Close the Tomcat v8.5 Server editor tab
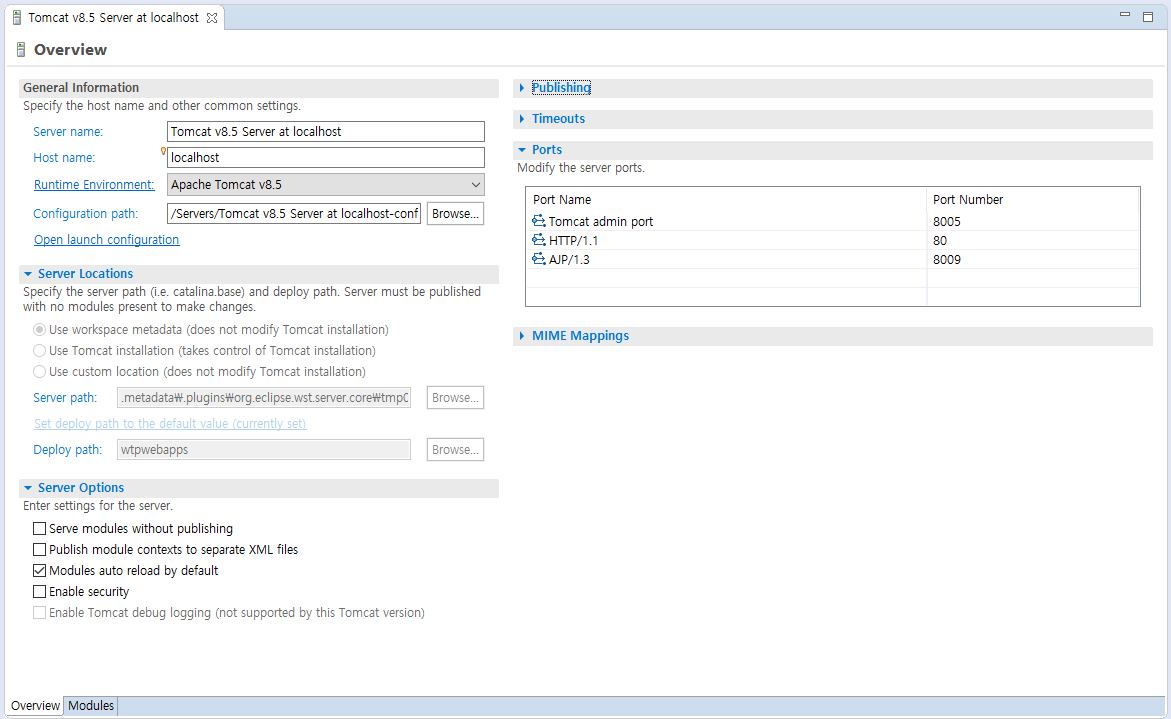This screenshot has height=719, width=1171. point(212,18)
